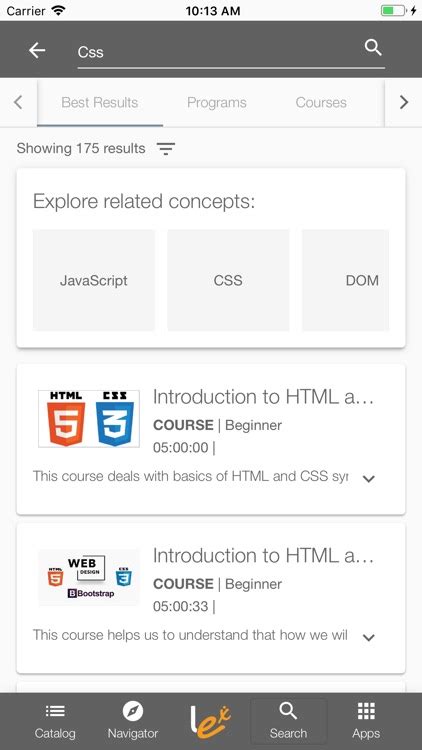Screen dimensions: 422x750
Task: Choose the JavaScript related concept
Action: (94, 280)
